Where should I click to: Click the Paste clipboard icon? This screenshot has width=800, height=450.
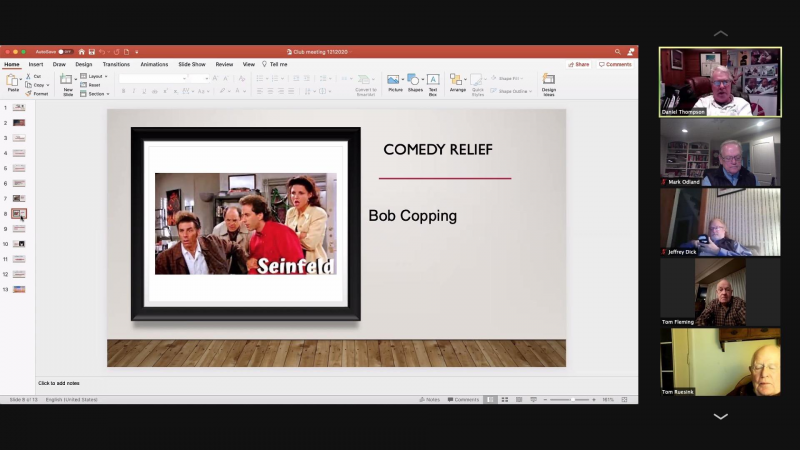12,81
